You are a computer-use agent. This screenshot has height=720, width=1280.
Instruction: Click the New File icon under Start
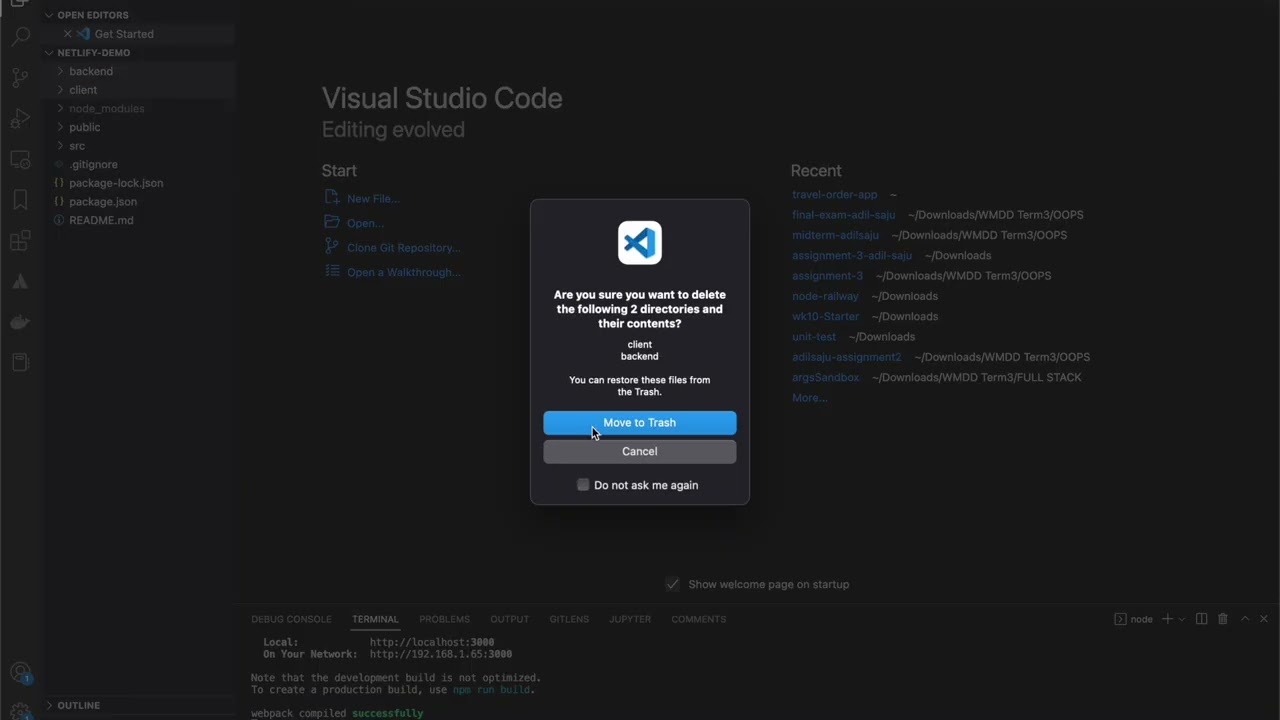pos(332,198)
